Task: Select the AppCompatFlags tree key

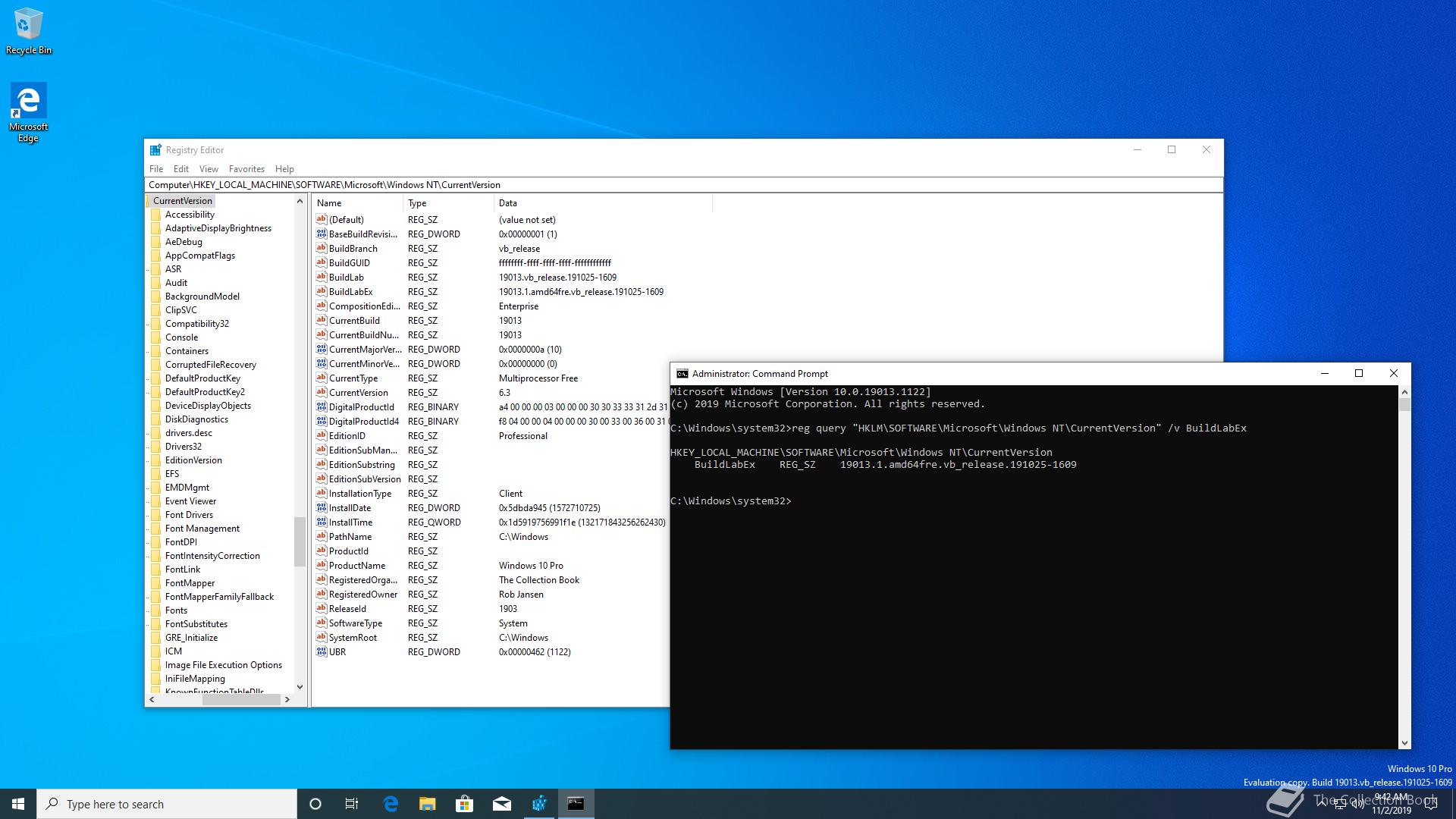Action: click(x=200, y=256)
